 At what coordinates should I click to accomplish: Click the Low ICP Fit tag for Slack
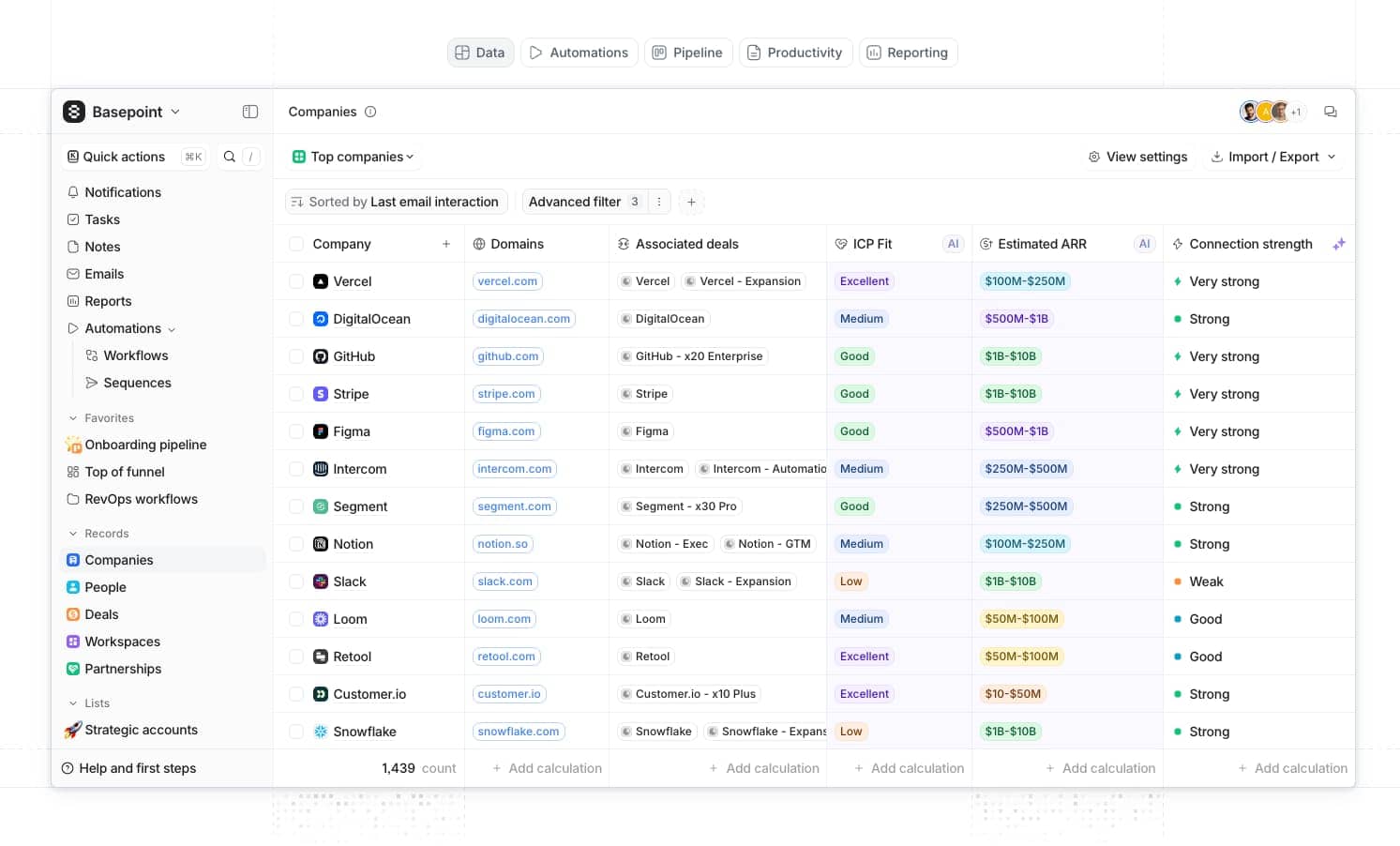(851, 582)
